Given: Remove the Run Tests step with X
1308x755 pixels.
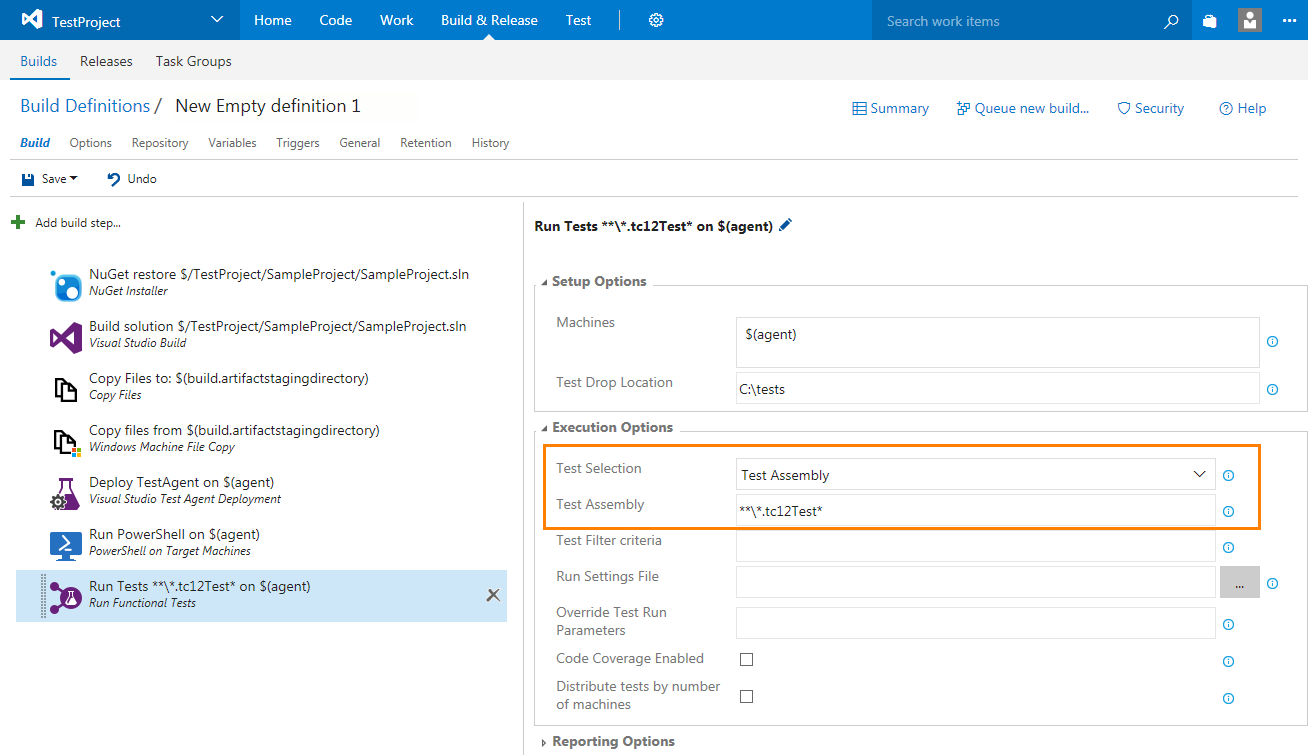Looking at the screenshot, I should coord(492,595).
